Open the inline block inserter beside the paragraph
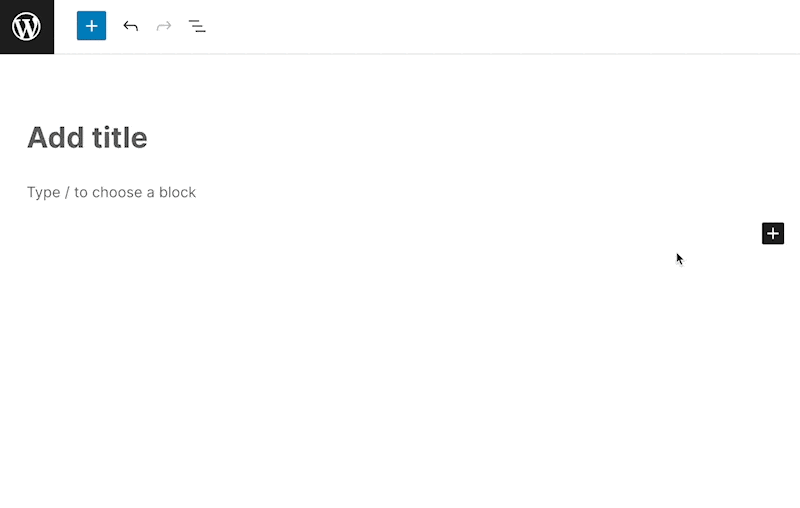 (x=773, y=234)
